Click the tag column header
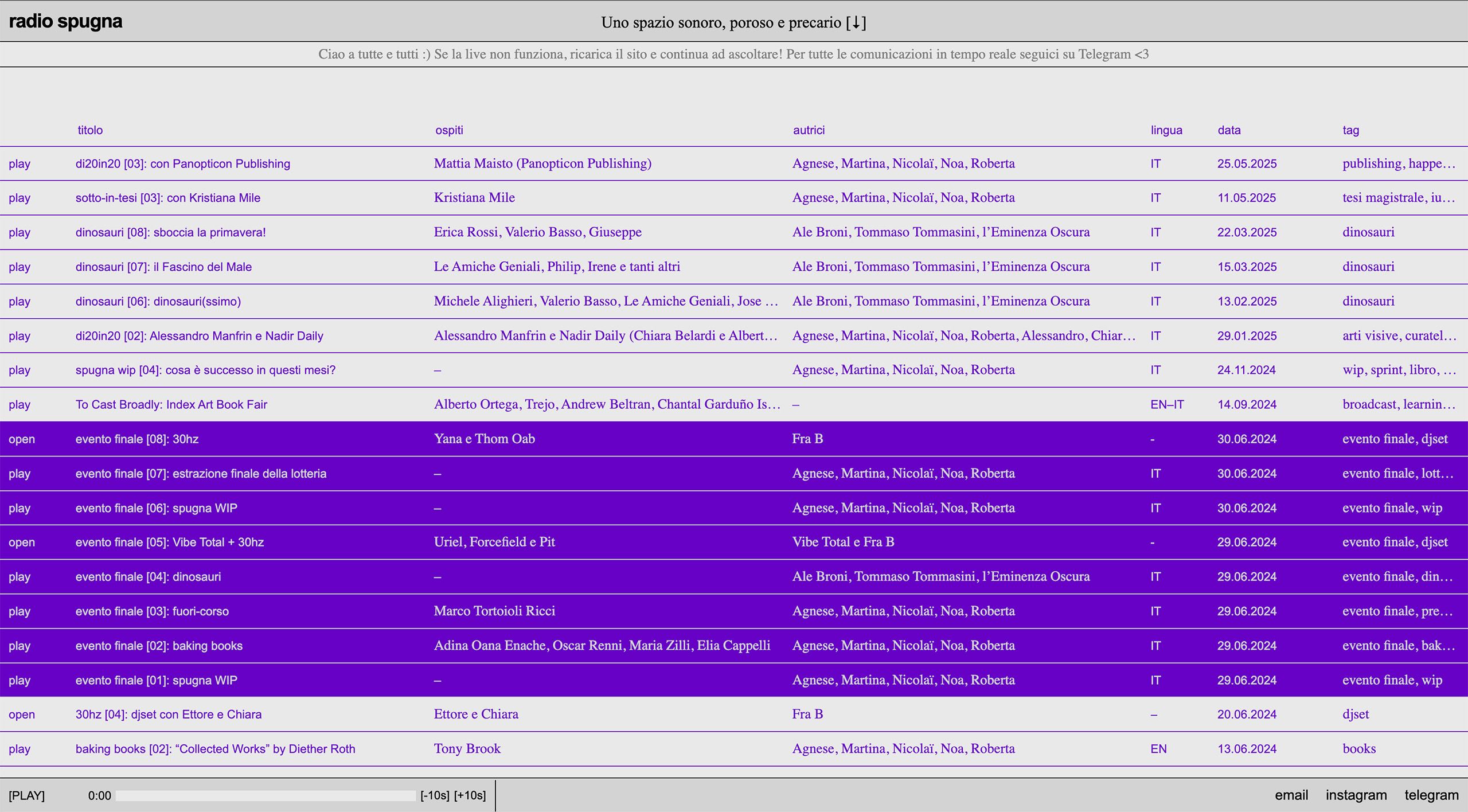 point(1350,130)
